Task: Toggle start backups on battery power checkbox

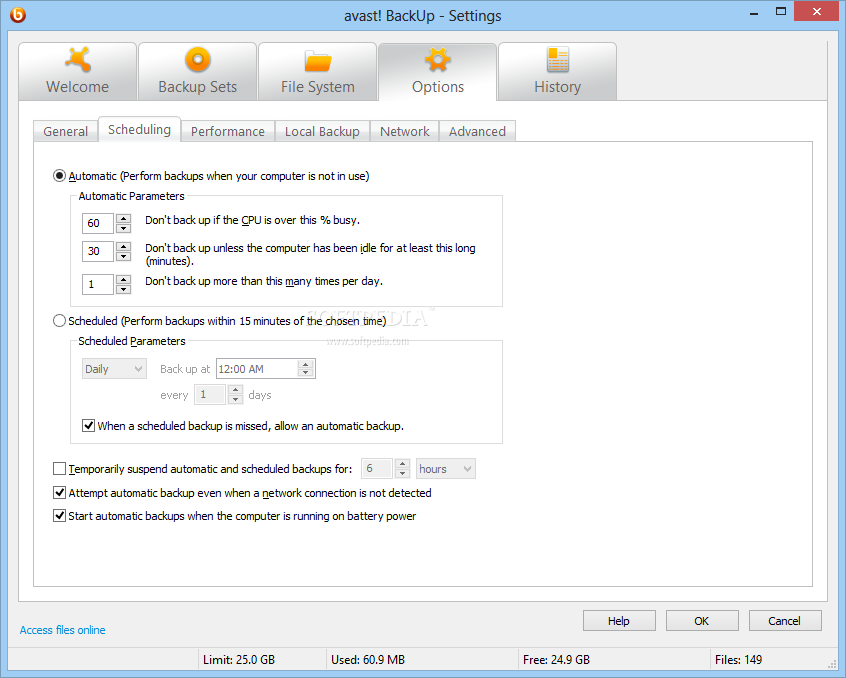Action: (x=59, y=516)
